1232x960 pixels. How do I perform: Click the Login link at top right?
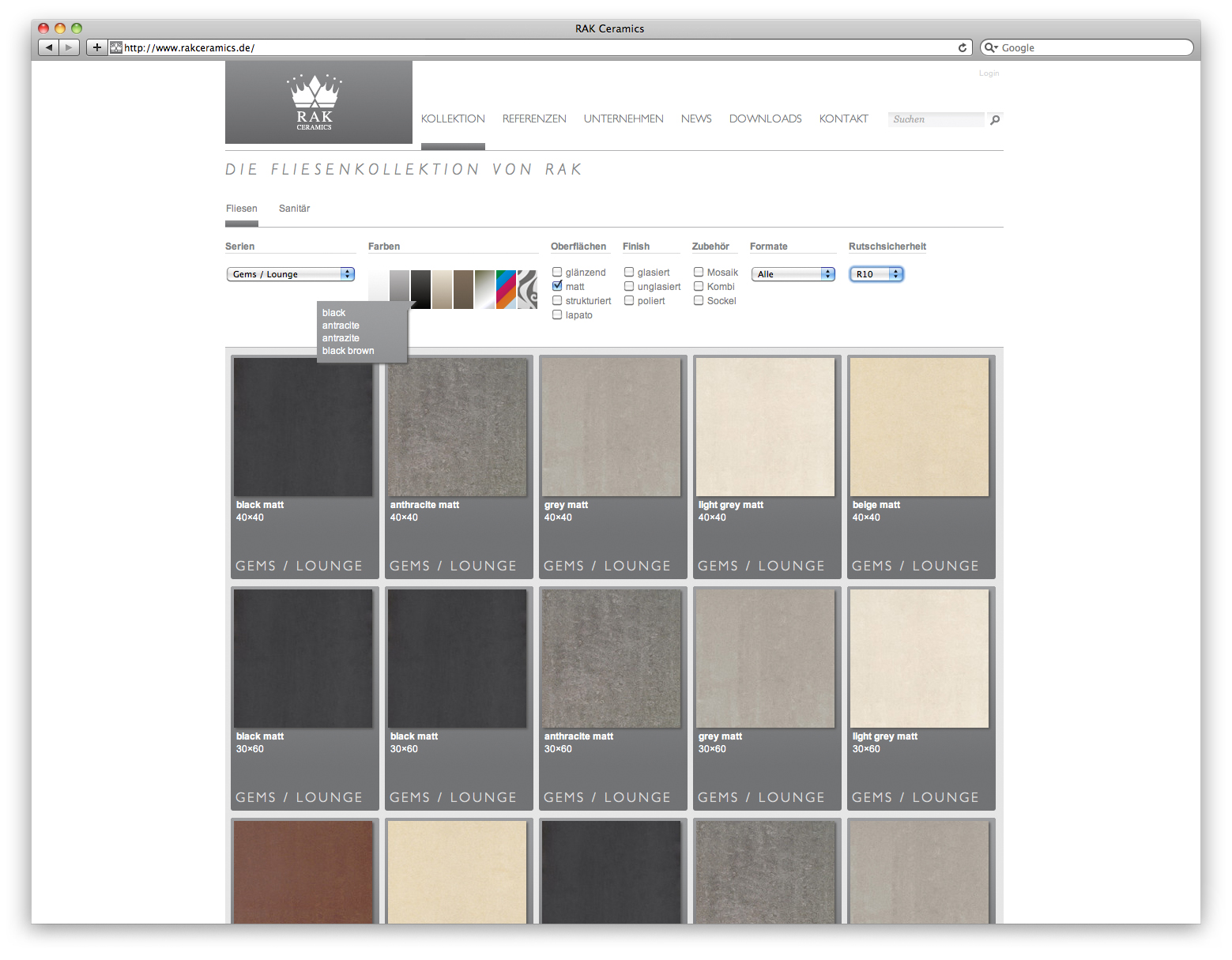(989, 73)
